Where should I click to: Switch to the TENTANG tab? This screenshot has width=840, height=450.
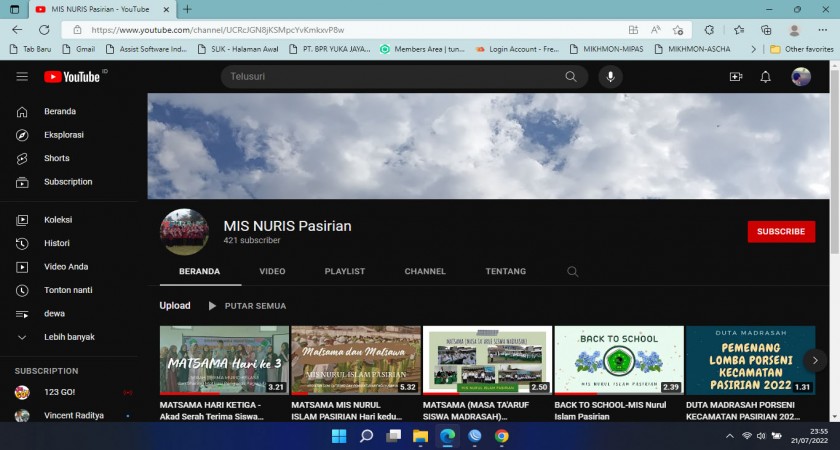[x=505, y=271]
